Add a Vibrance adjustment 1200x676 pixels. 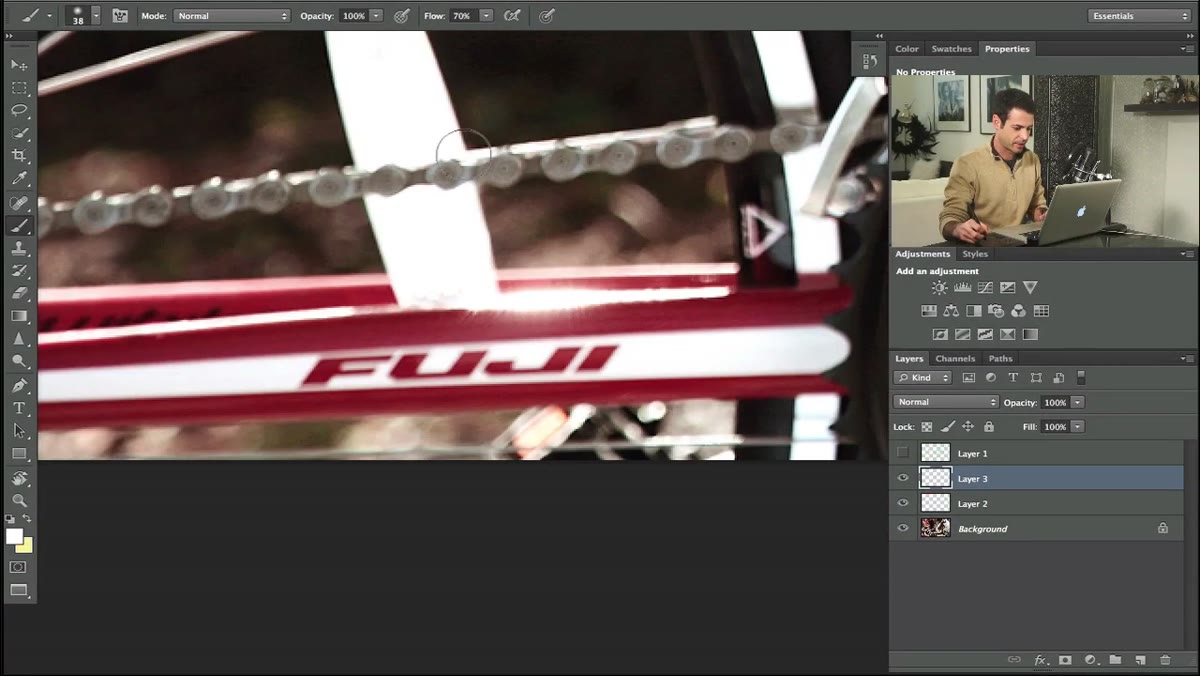1030,288
